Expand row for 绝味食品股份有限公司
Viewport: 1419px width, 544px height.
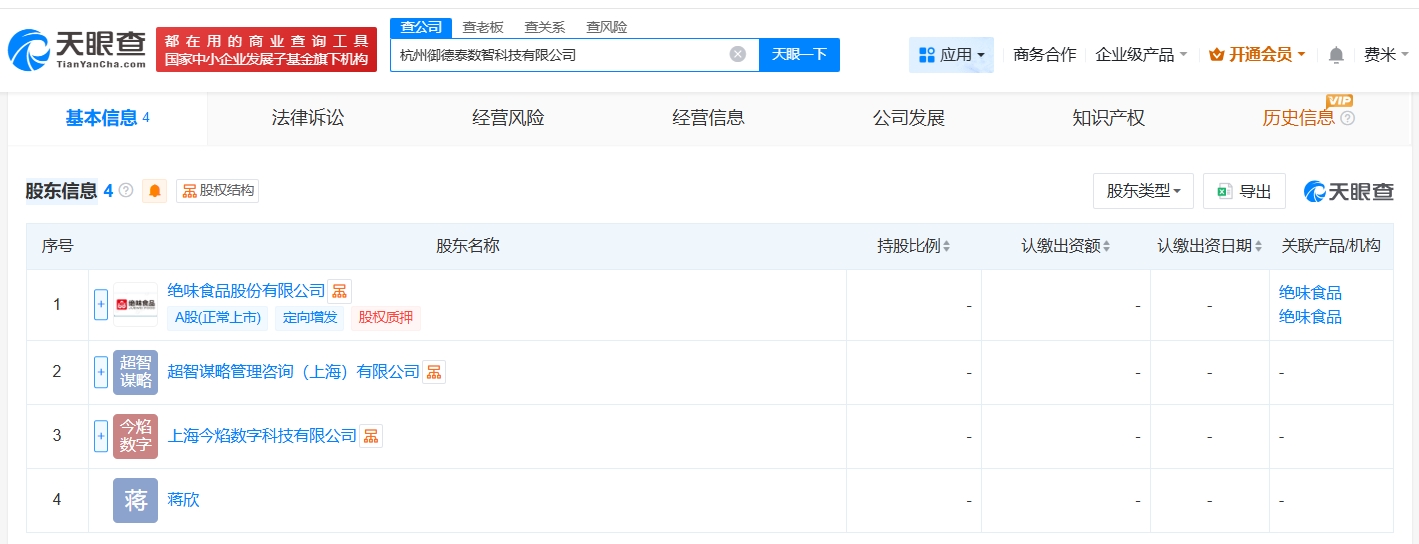coord(101,305)
